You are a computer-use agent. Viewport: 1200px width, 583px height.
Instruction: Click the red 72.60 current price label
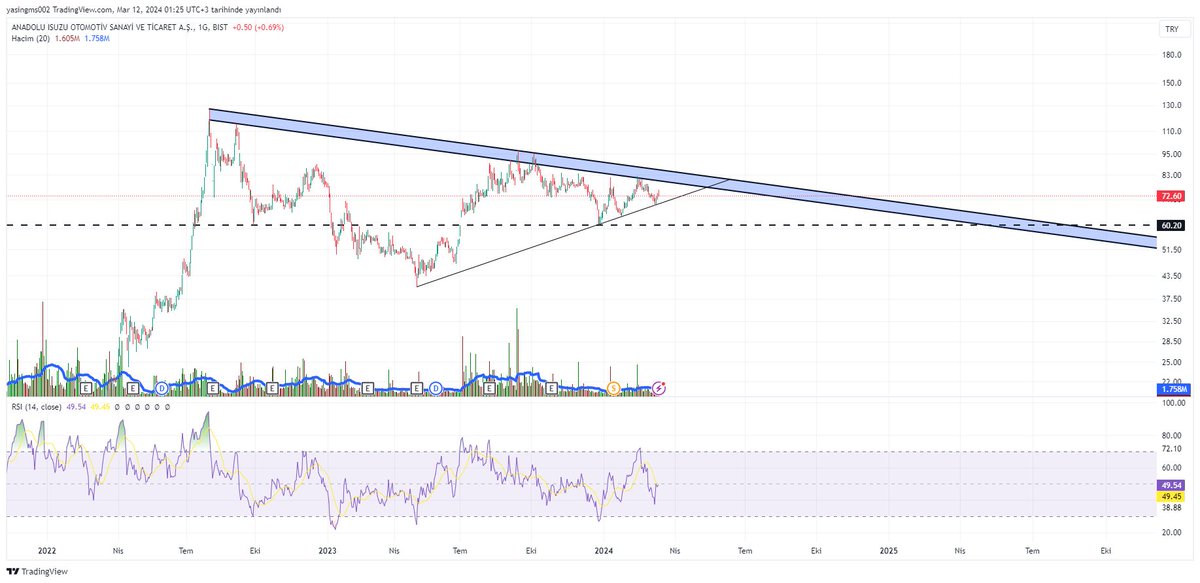pos(1170,196)
